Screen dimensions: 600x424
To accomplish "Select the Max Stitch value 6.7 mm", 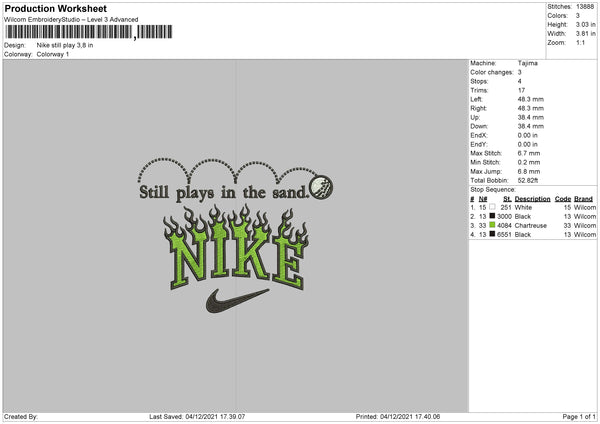I will pos(529,153).
